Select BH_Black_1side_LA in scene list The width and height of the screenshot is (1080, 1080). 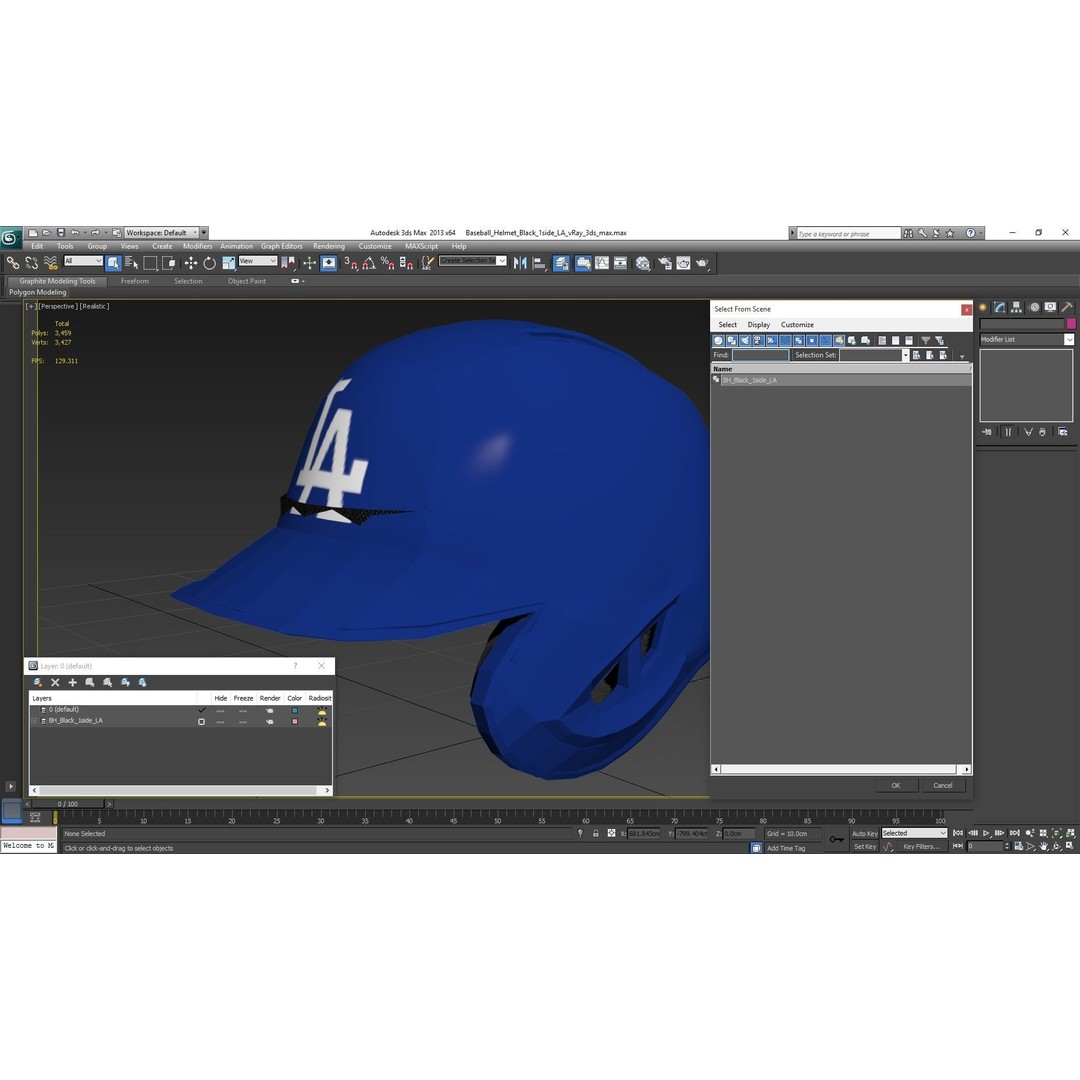click(840, 380)
